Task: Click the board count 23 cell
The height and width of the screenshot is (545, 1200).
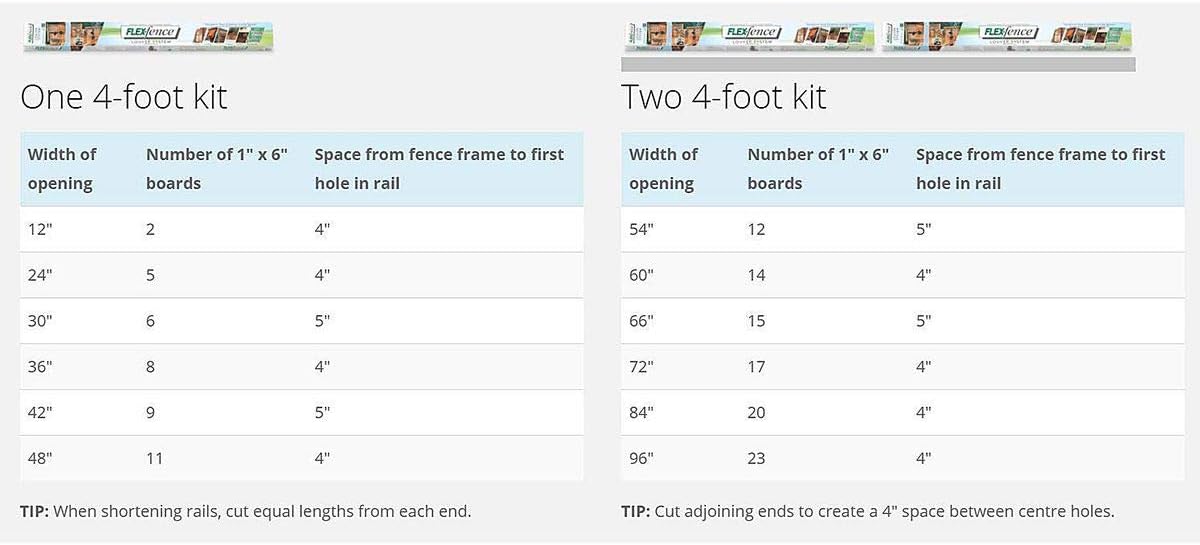Action: (x=756, y=458)
